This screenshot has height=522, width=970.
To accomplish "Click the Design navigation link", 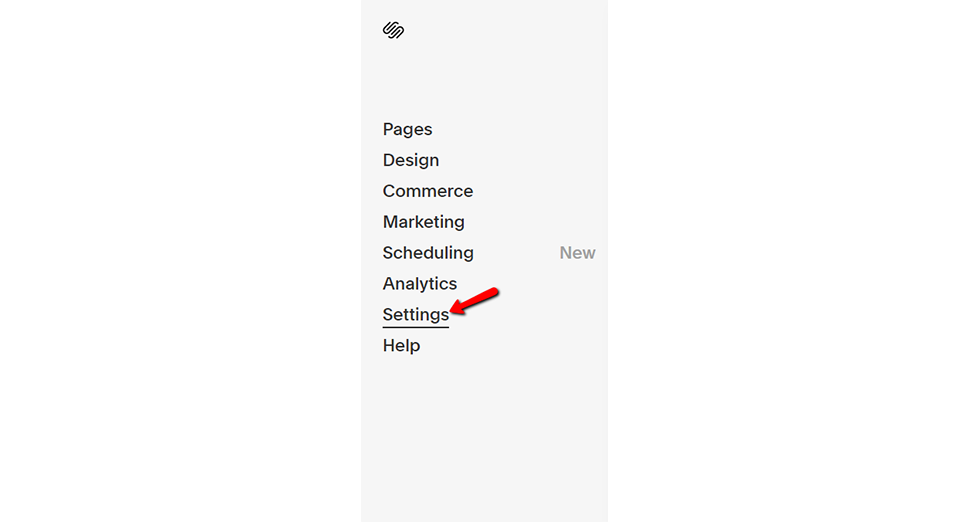I will [x=411, y=160].
